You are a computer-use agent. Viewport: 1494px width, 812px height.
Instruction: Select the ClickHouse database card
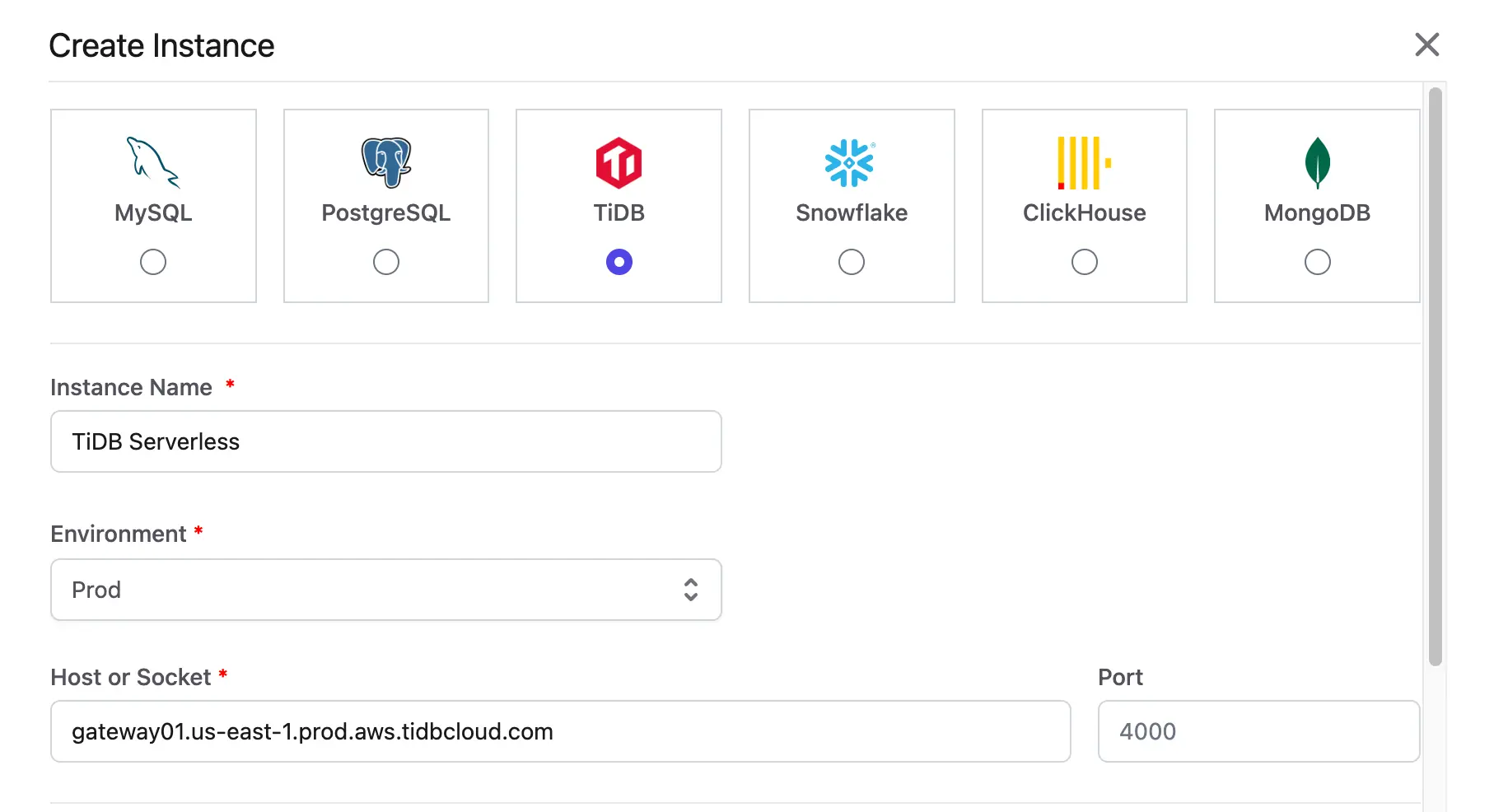tap(1083, 206)
